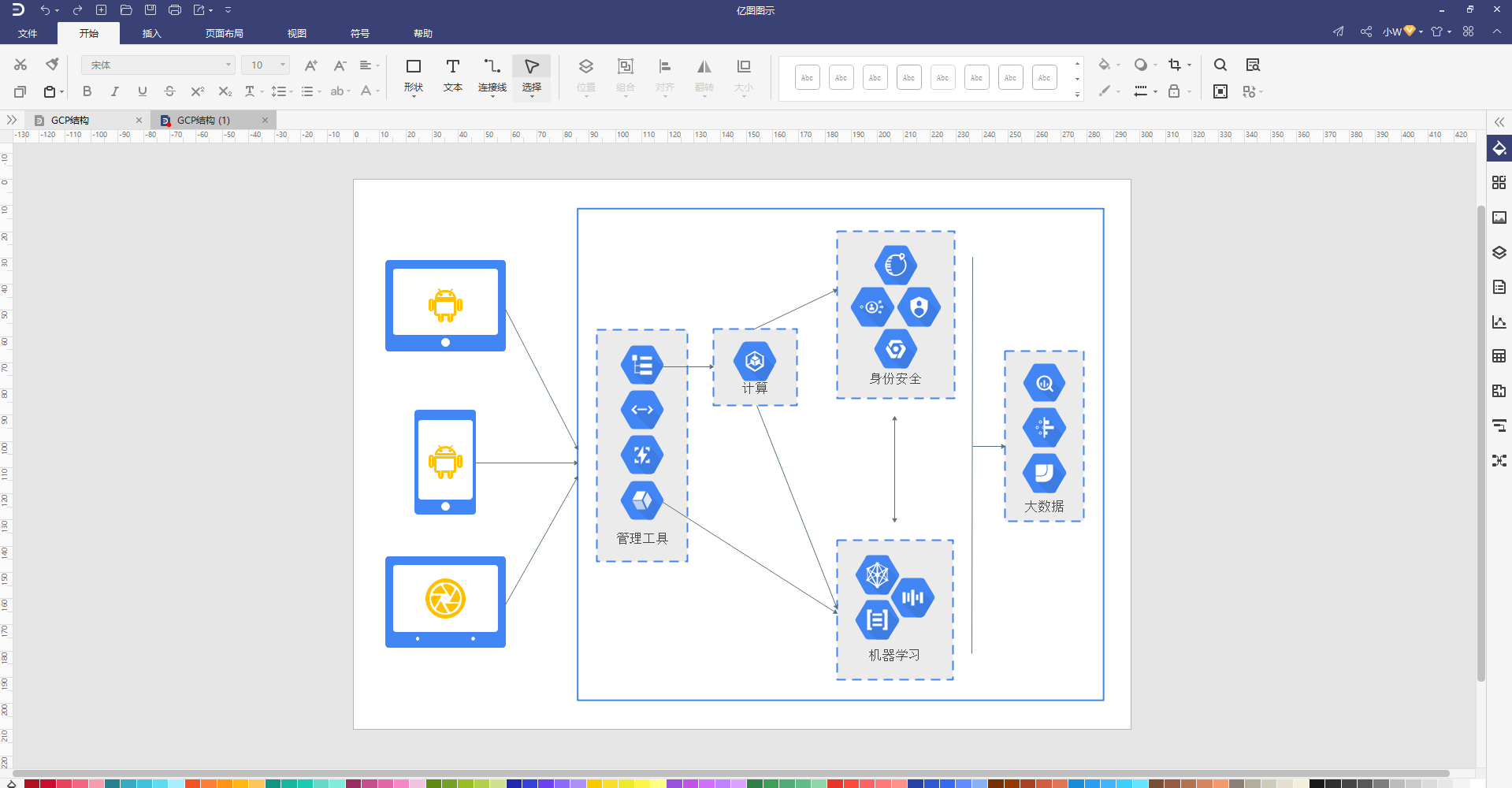Image resolution: width=1512 pixels, height=788 pixels.
Task: Click the find-in-page icon in ribbon
Action: click(x=1253, y=65)
